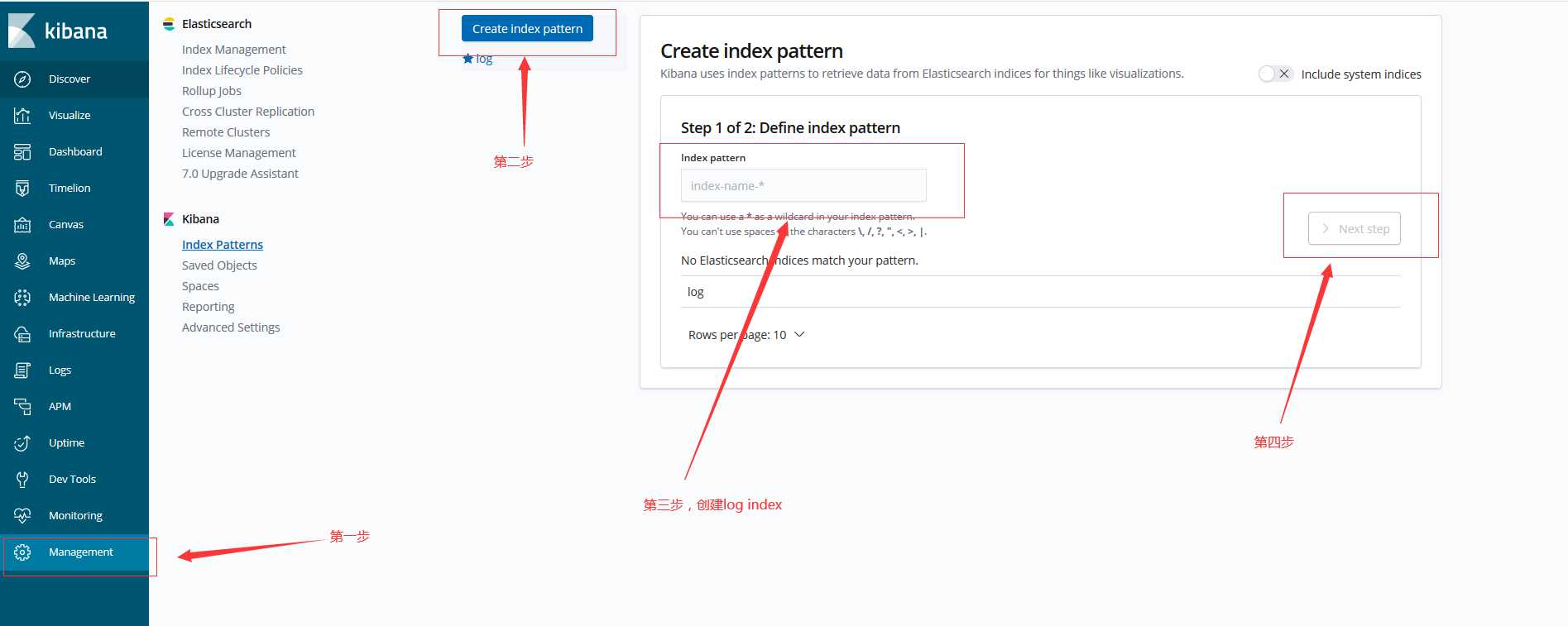Open the Remote Clusters link
The image size is (1568, 626).
[226, 132]
